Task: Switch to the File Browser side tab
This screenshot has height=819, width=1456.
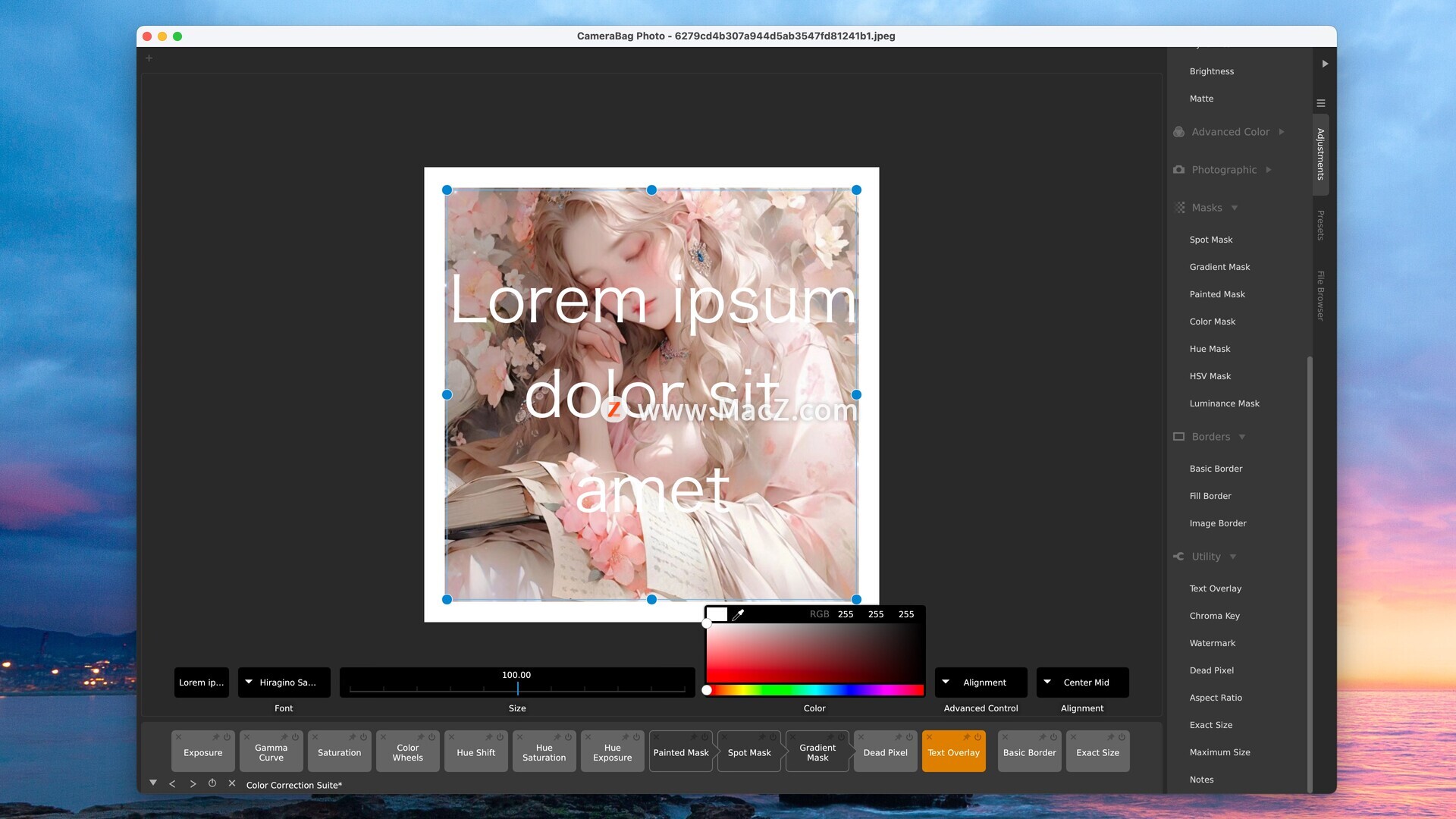Action: pyautogui.click(x=1320, y=296)
